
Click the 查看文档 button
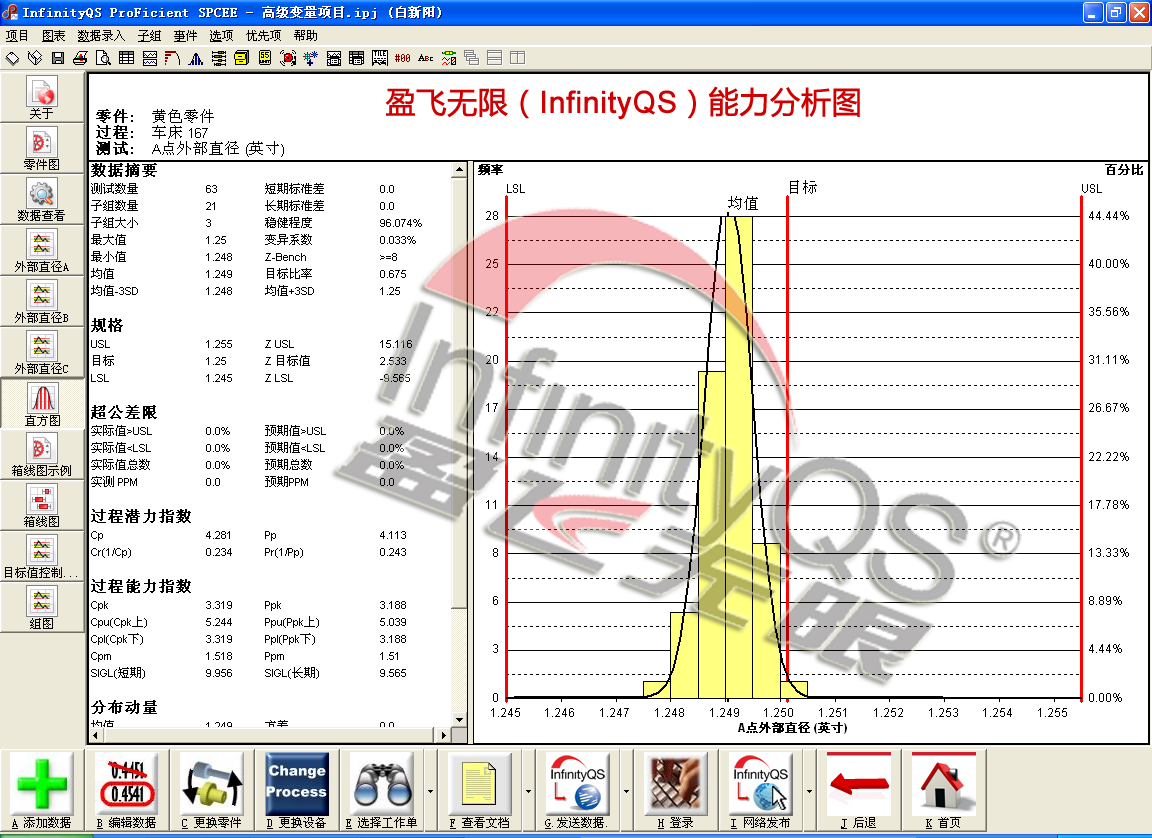[x=480, y=790]
